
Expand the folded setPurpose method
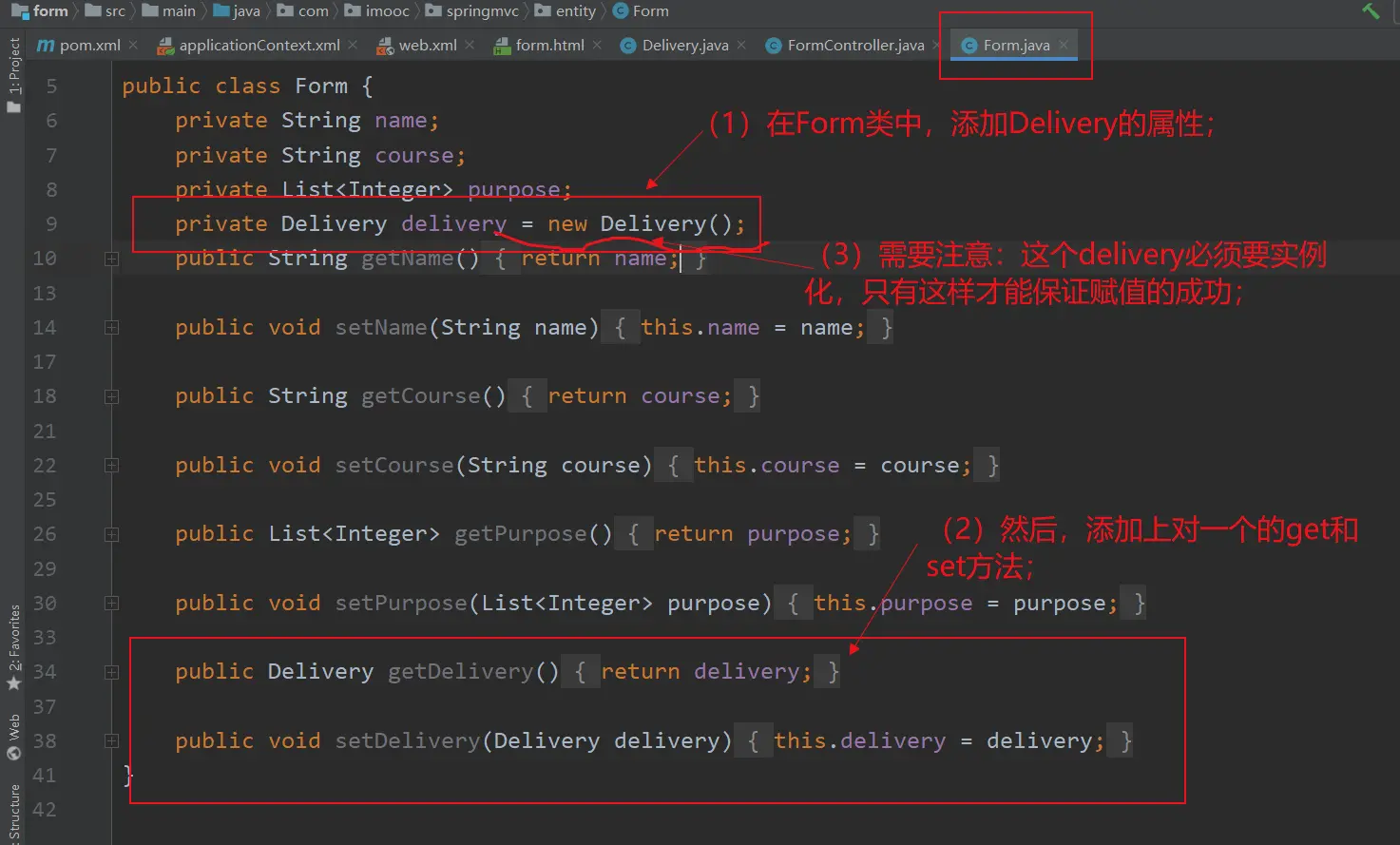tap(111, 604)
